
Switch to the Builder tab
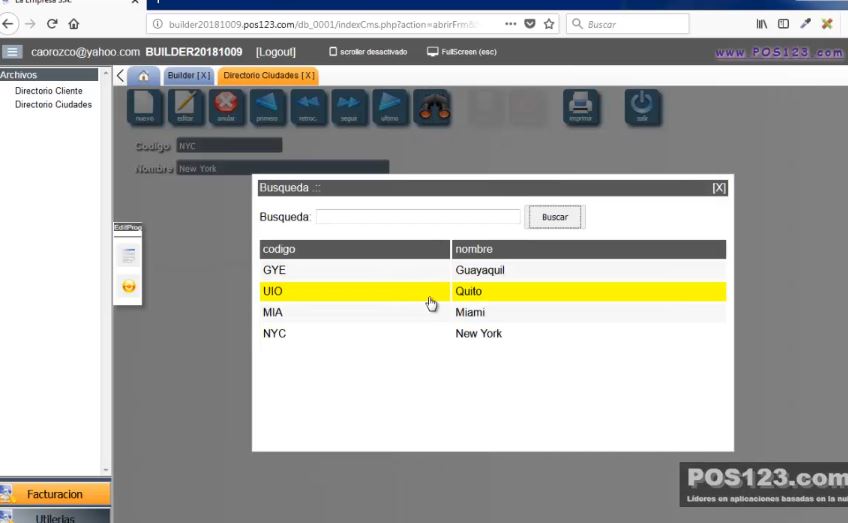(188, 76)
